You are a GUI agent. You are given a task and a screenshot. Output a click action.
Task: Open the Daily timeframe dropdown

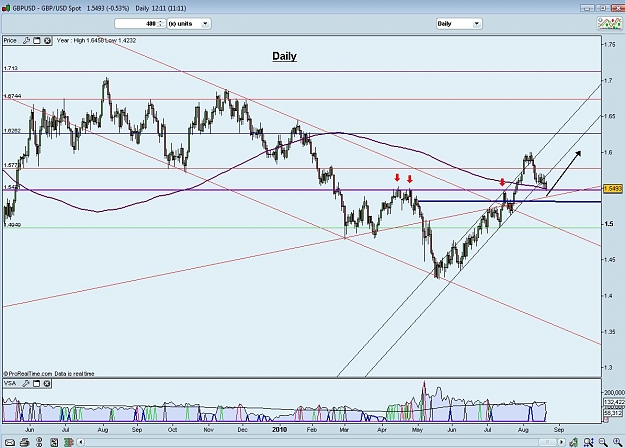[459, 24]
